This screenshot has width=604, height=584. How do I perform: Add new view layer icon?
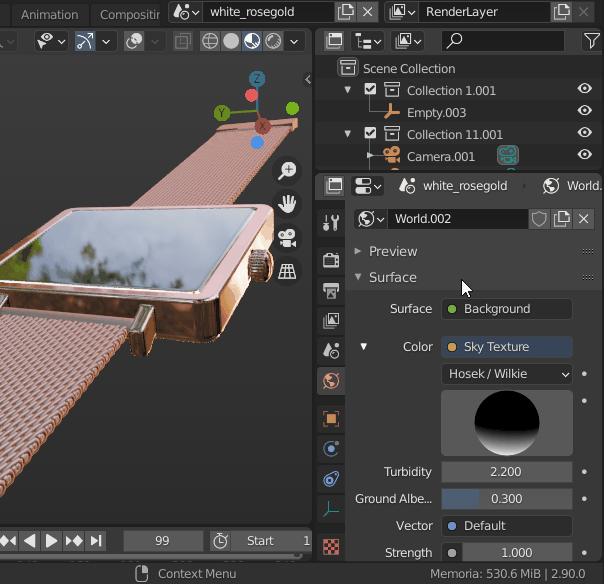562,12
